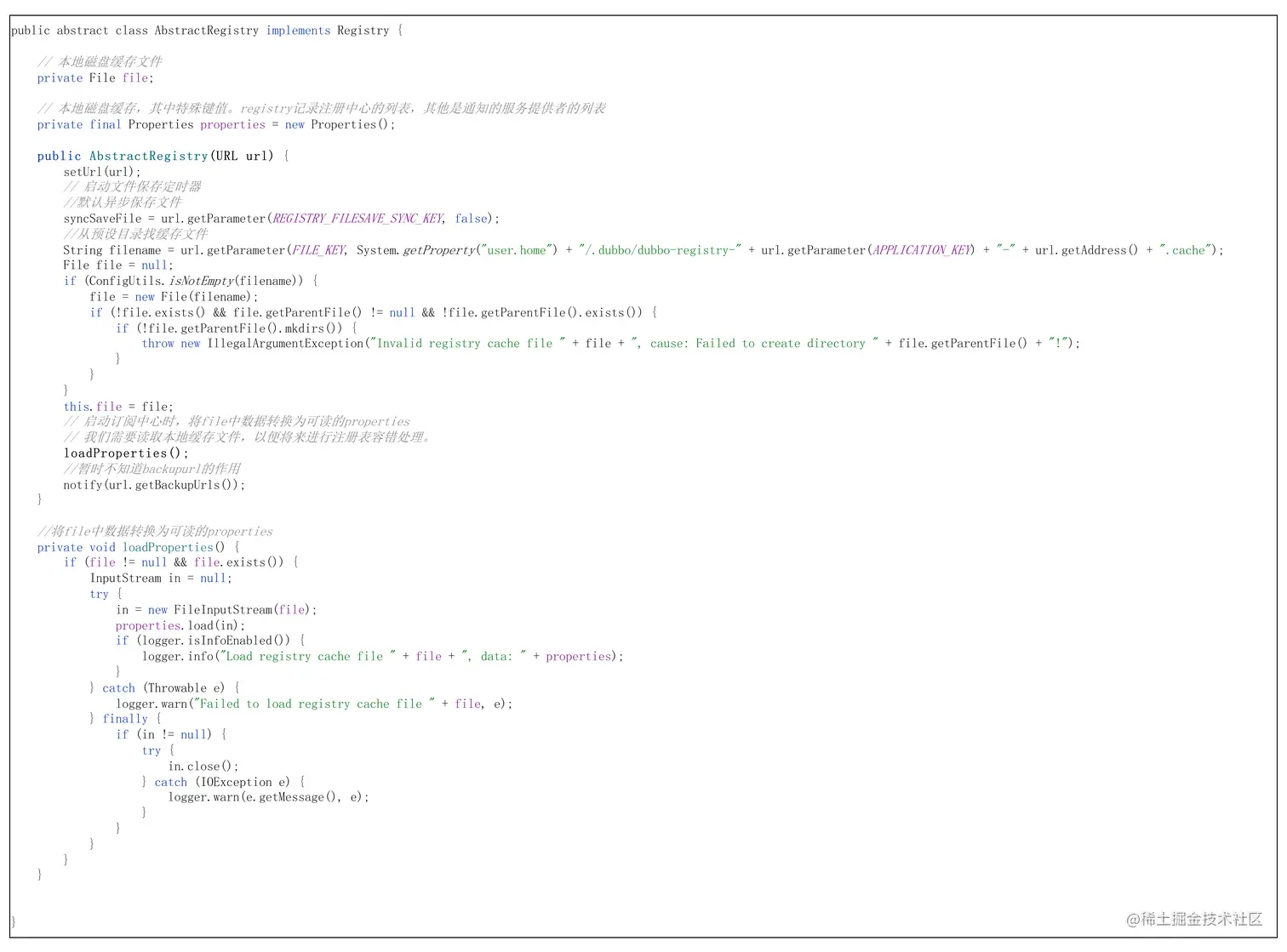This screenshot has width=1287, height=952.
Task: Click the call 'loadProperties();' in the constructor
Action: 126,453
